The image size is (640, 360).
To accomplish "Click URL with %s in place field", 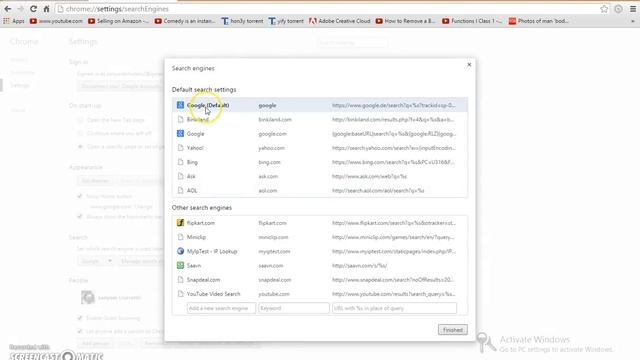I will pyautogui.click(x=394, y=308).
